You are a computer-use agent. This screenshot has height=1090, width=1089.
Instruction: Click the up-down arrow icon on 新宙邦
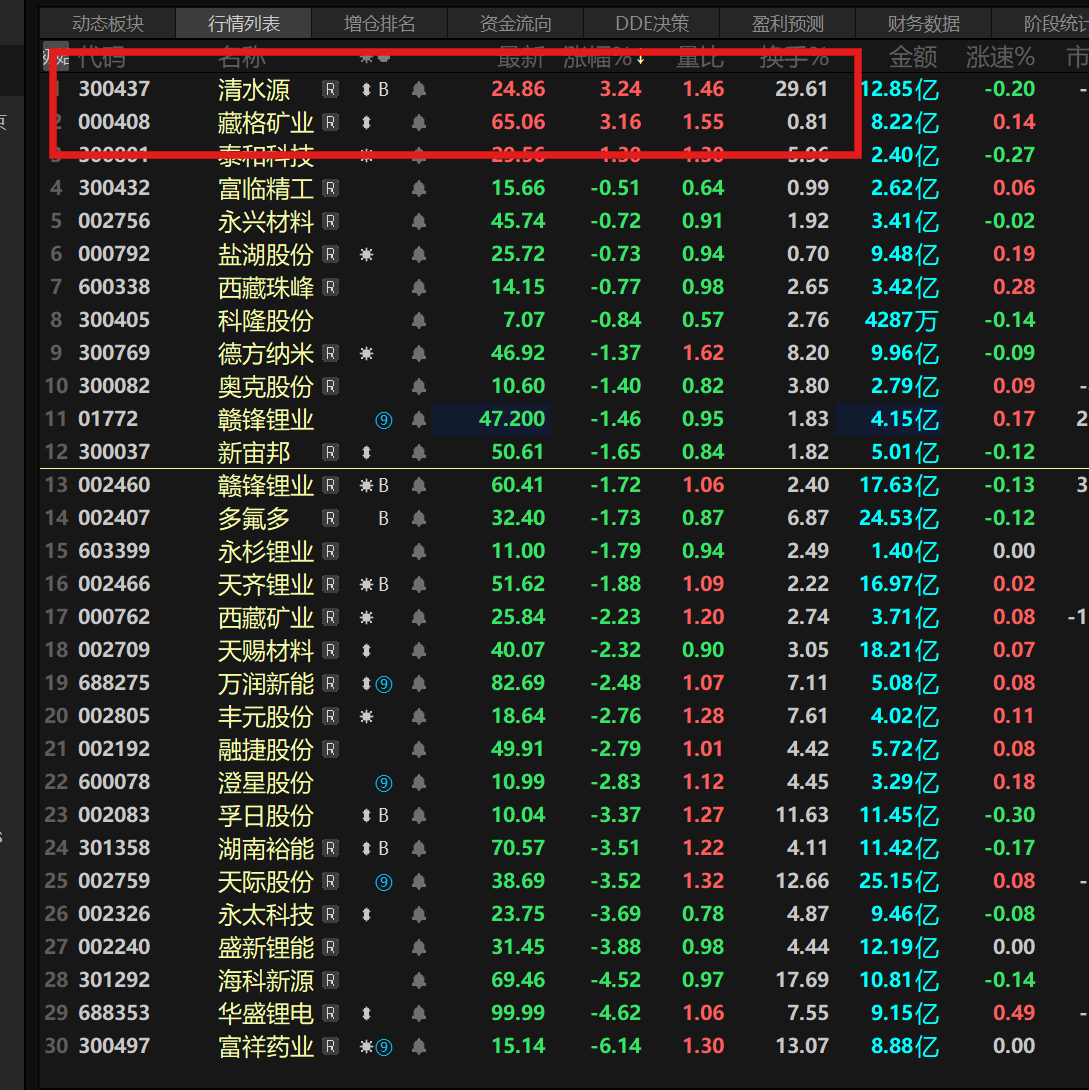pyautogui.click(x=366, y=453)
